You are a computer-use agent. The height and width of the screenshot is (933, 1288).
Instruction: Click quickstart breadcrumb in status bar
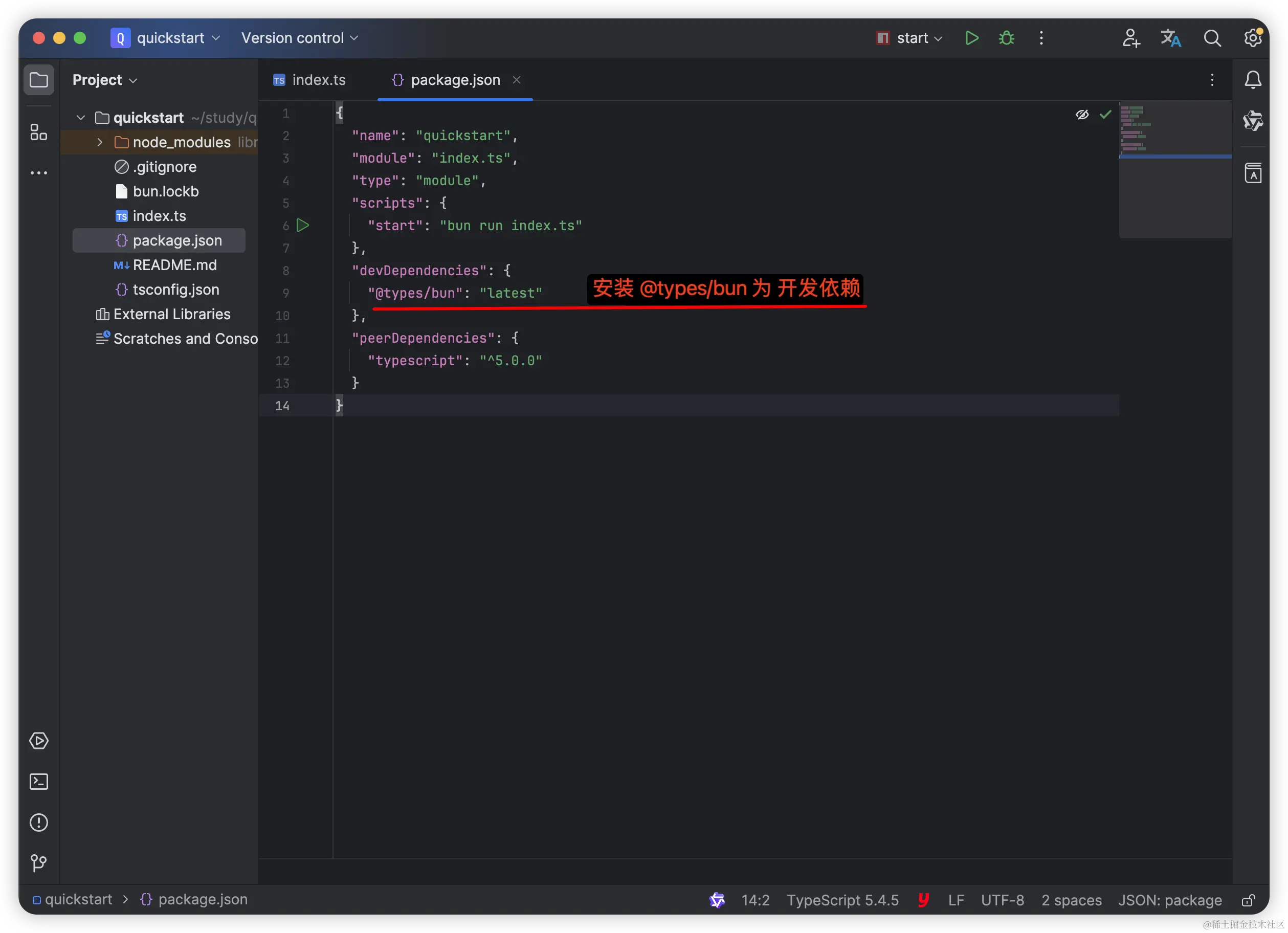click(72, 900)
